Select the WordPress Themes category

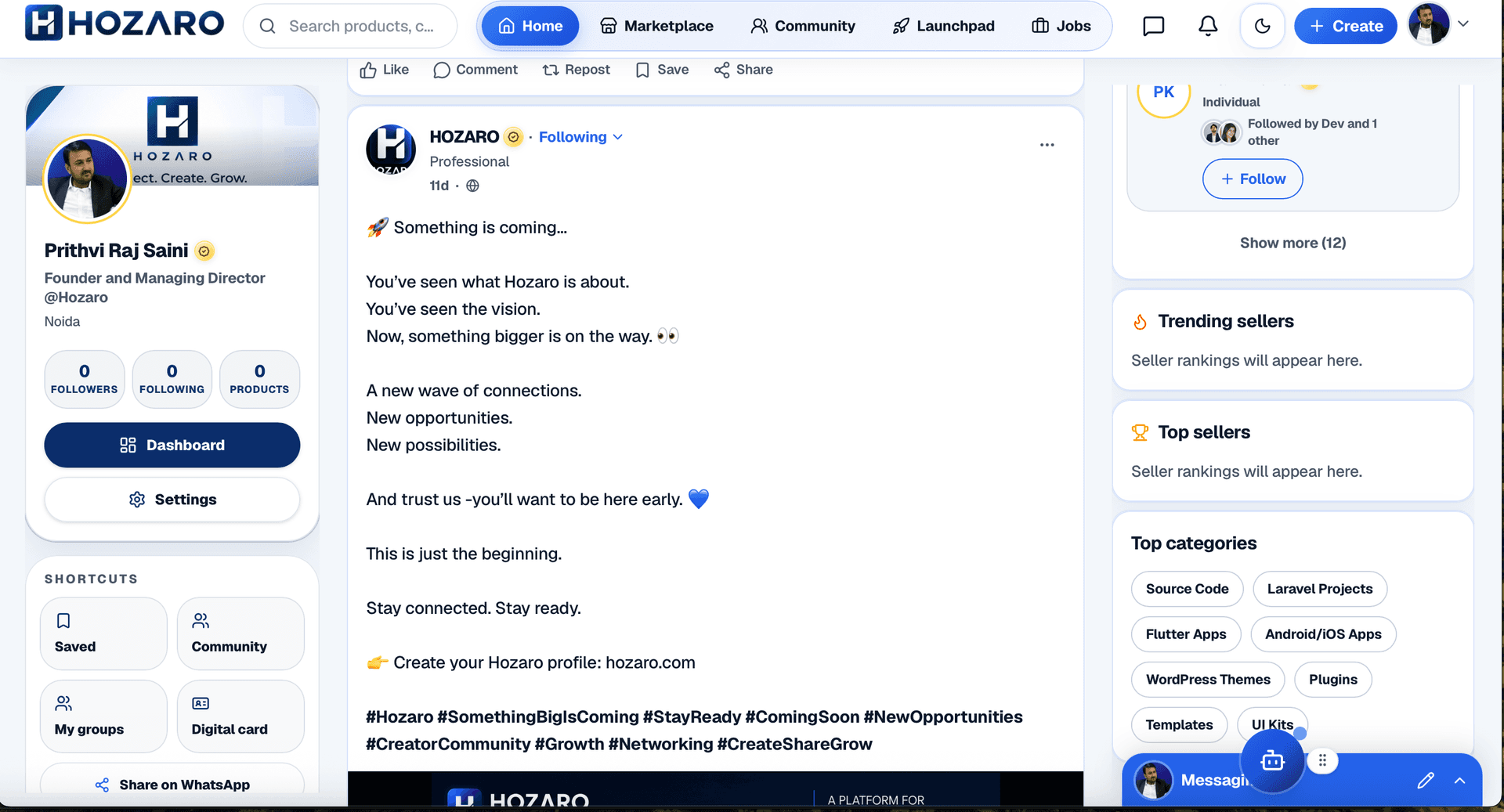pos(1208,680)
